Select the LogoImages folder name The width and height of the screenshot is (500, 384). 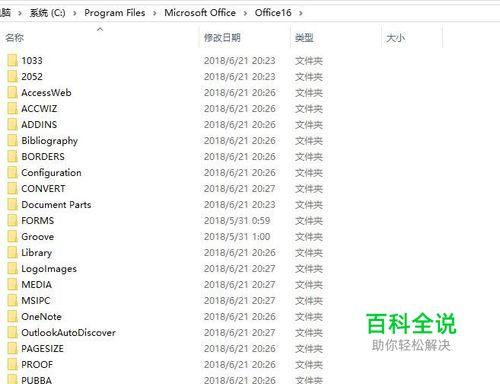pyautogui.click(x=49, y=269)
